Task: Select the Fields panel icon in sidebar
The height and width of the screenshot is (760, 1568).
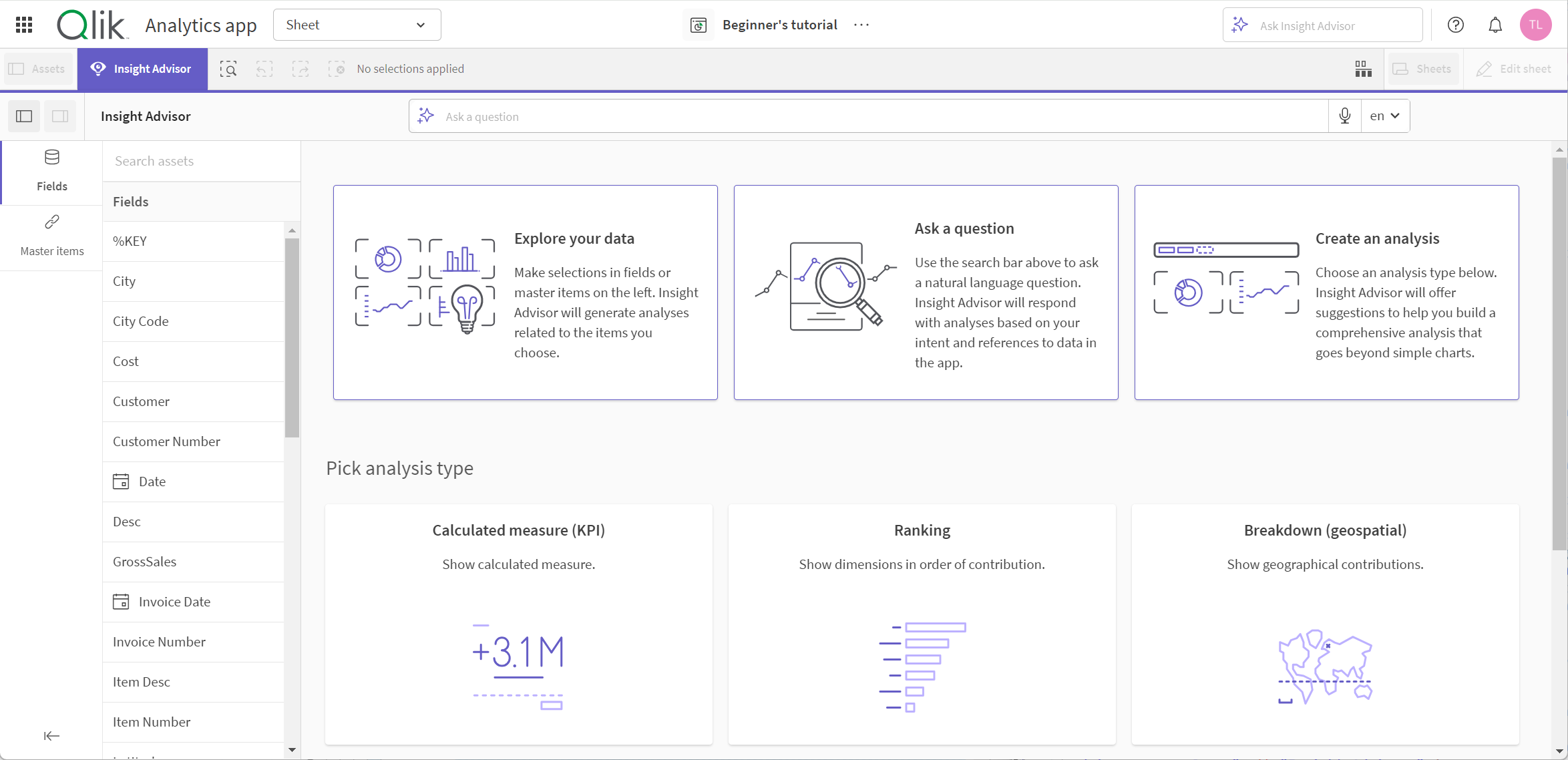Action: (50, 157)
